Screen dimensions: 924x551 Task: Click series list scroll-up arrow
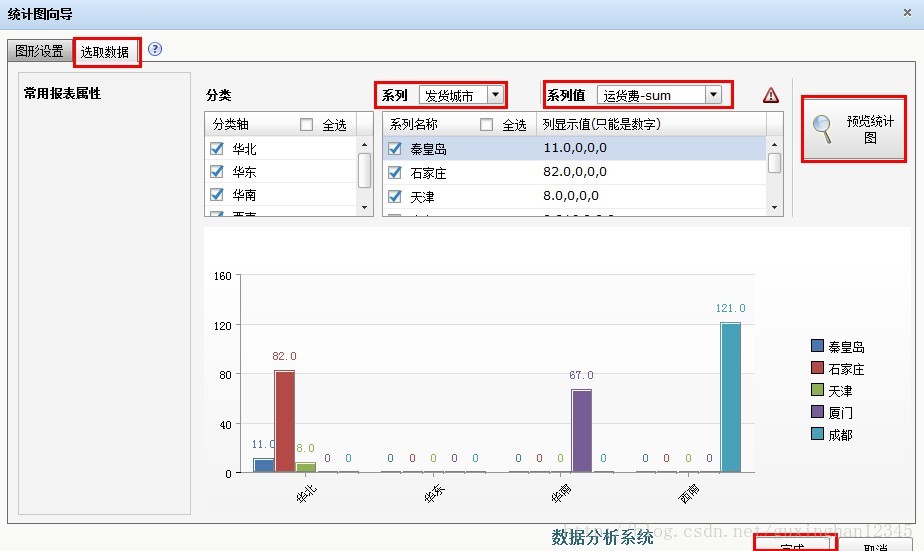[774, 144]
